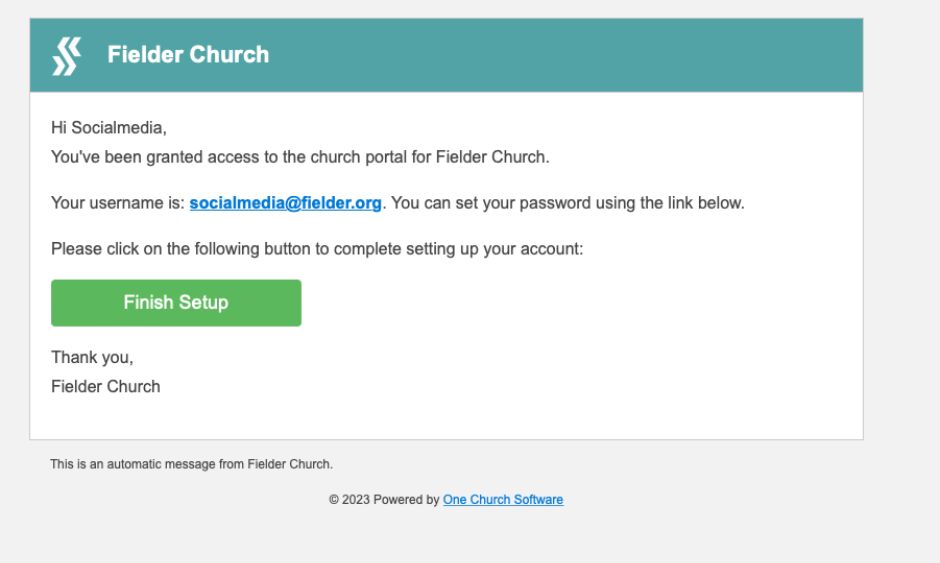940x563 pixels.
Task: Click the '© 2023 Powered by' text
Action: pyautogui.click(x=384, y=500)
